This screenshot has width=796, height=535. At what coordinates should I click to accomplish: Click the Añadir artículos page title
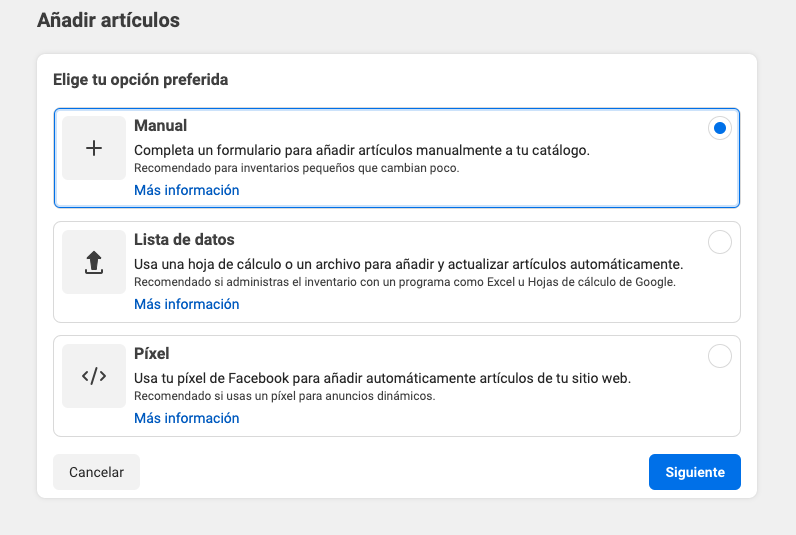tap(108, 20)
